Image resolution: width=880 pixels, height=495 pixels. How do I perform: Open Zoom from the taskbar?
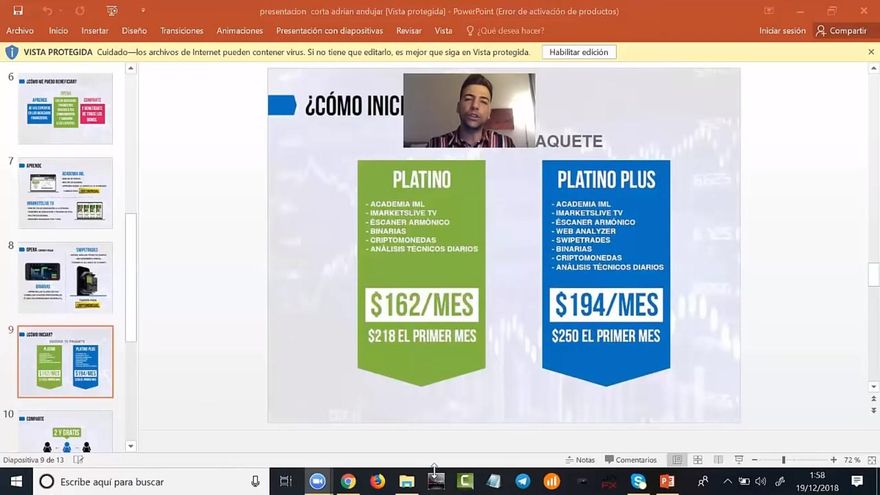pos(318,481)
